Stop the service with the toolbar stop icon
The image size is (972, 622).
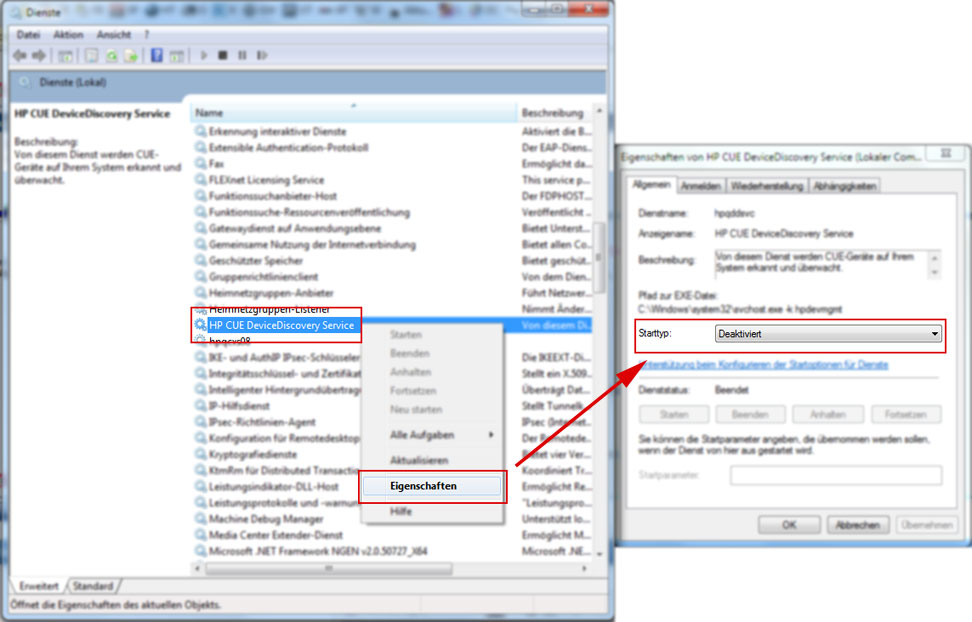click(223, 55)
